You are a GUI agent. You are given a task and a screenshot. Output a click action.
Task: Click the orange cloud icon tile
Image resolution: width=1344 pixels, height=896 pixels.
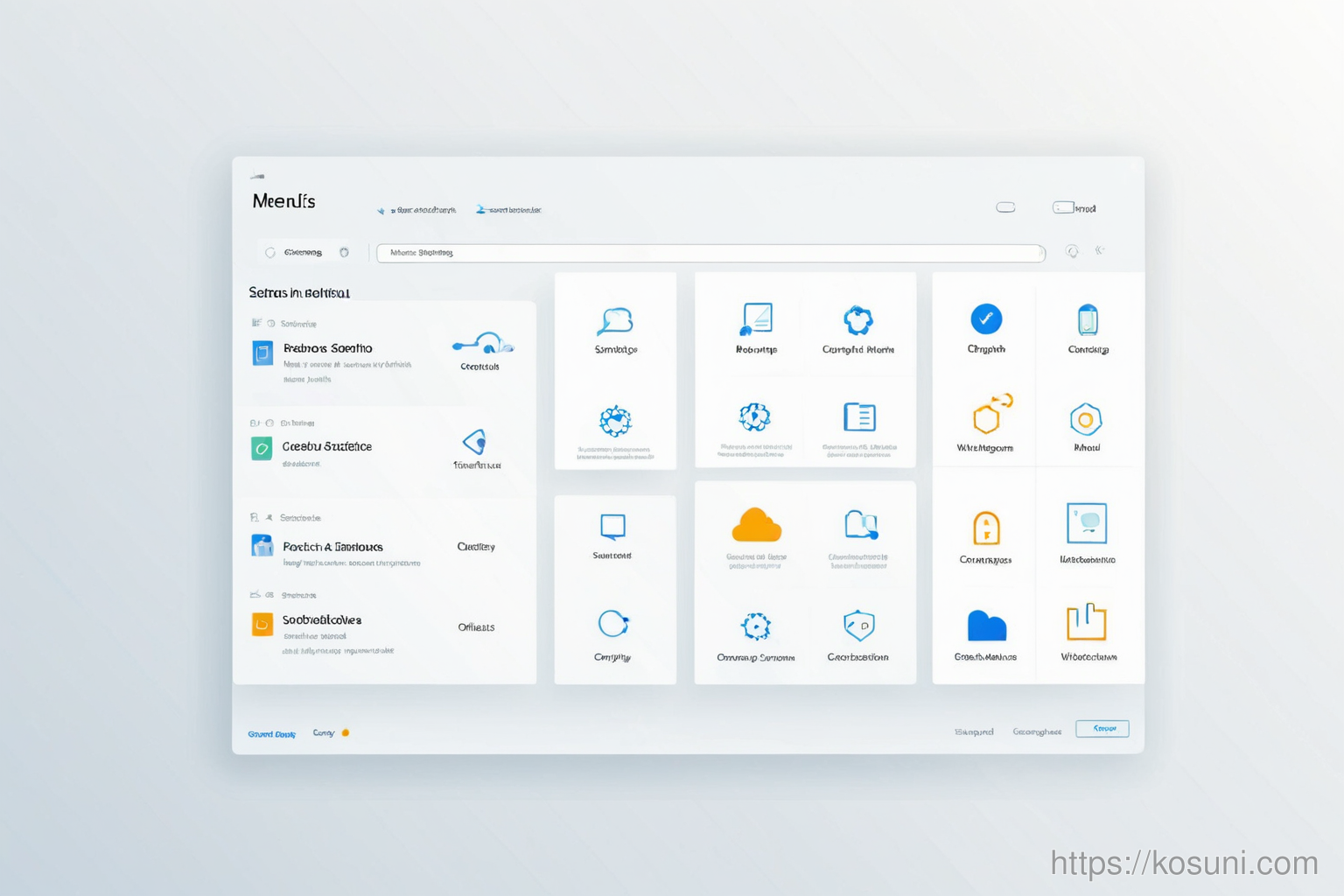756,525
